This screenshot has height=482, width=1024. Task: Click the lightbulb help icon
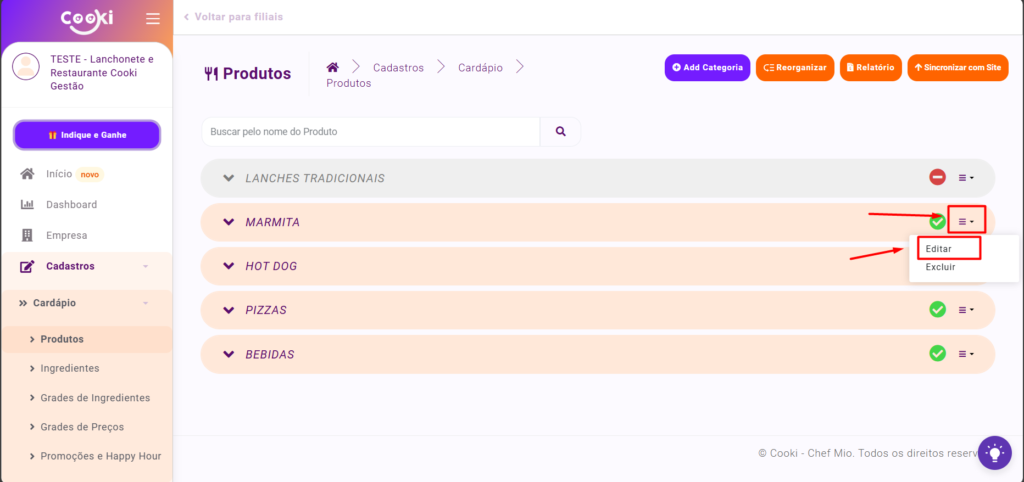(x=994, y=452)
